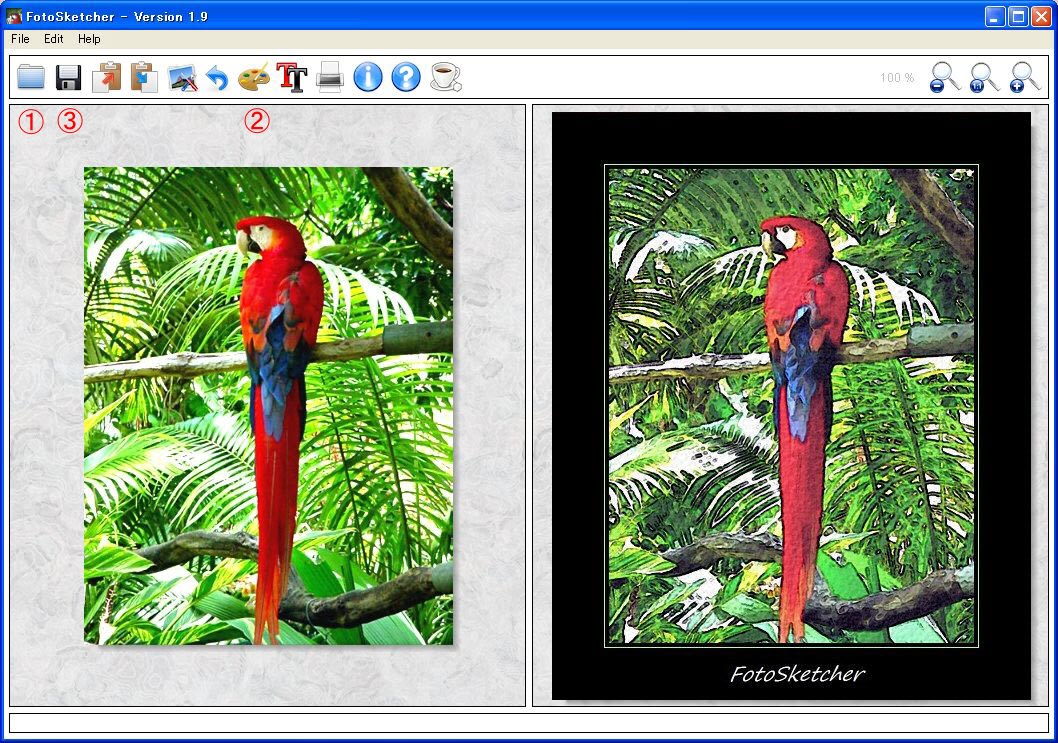Open the Help menu
The width and height of the screenshot is (1058, 743).
89,39
